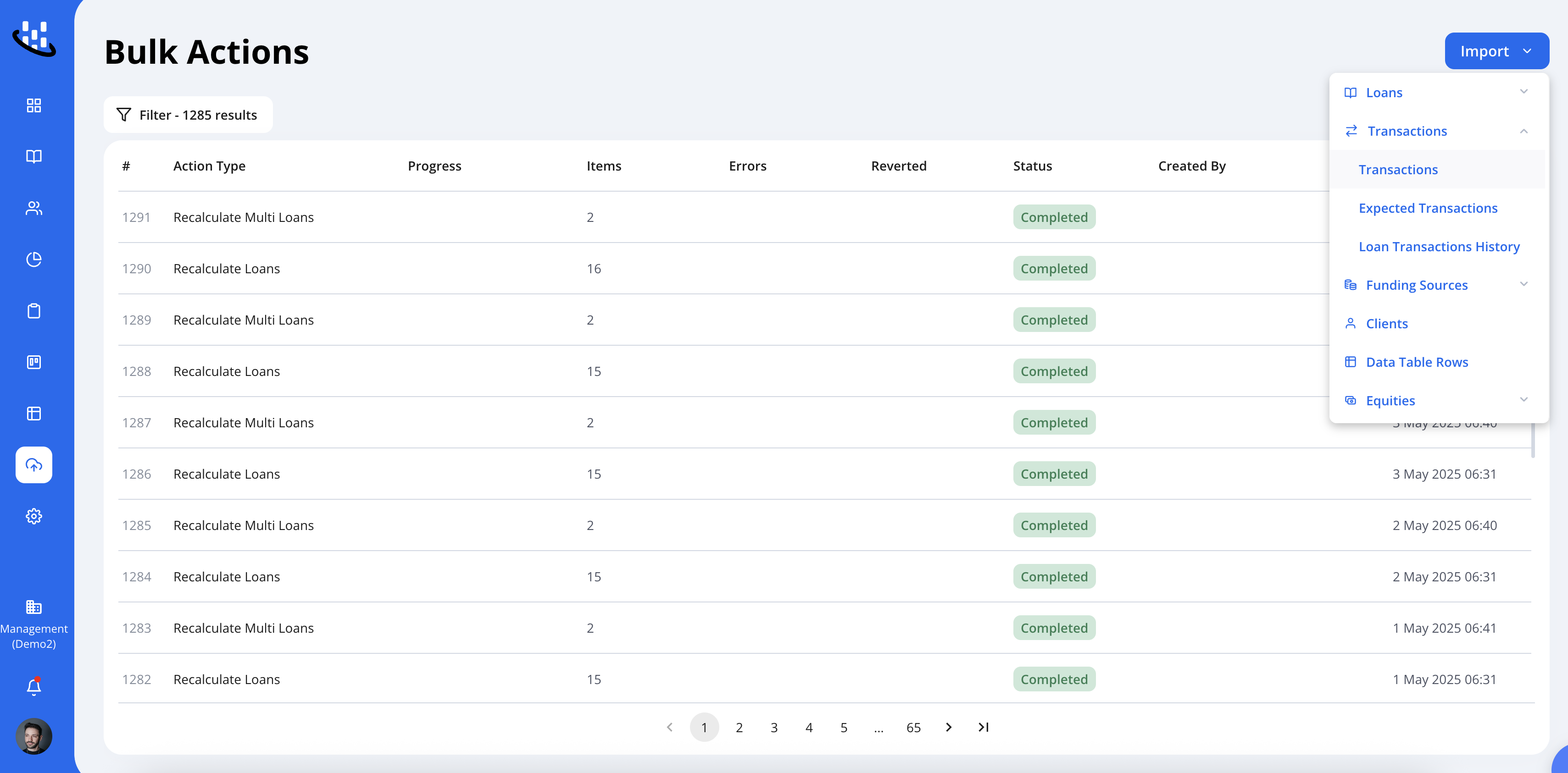Open the kanban board icon in sidebar

pos(33,362)
